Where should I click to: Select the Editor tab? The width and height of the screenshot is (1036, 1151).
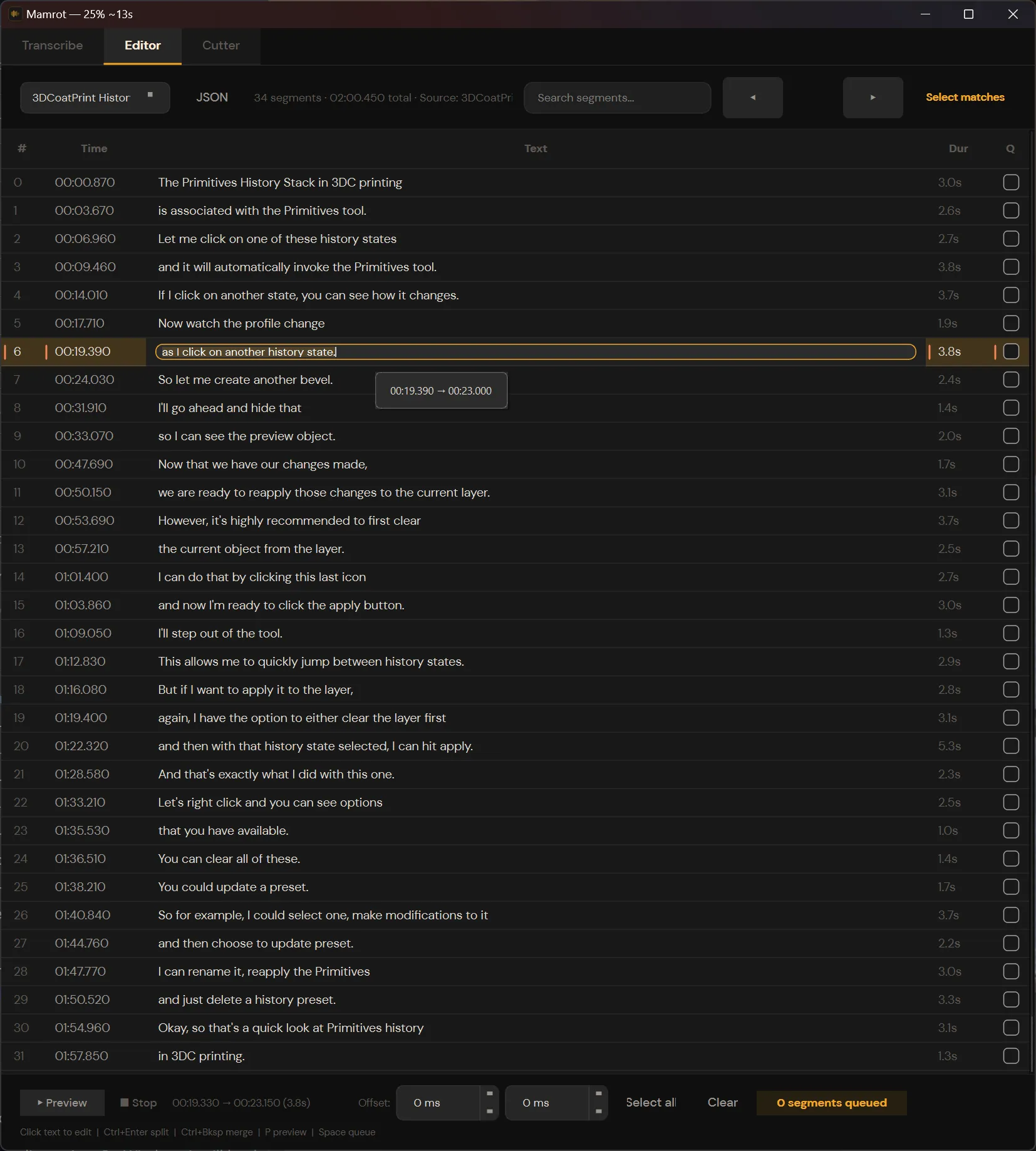click(142, 46)
